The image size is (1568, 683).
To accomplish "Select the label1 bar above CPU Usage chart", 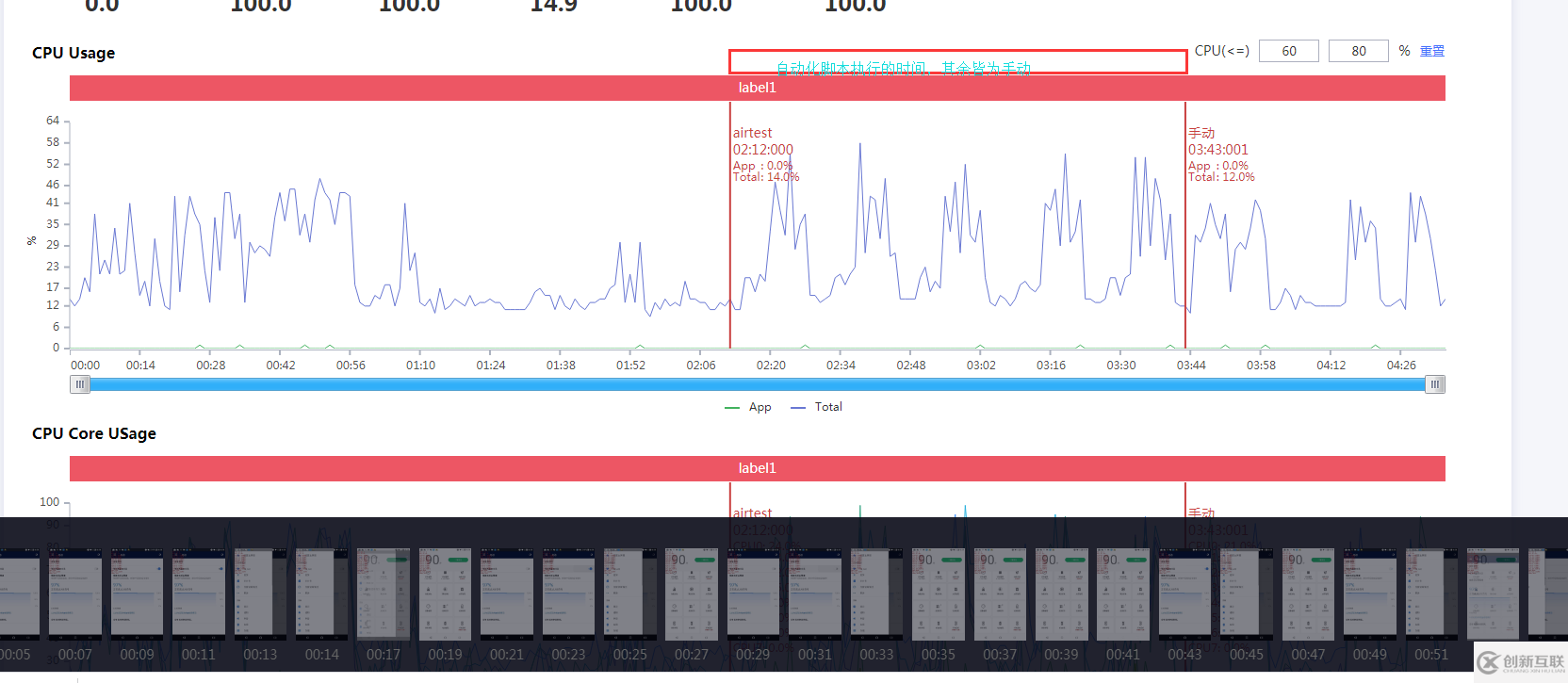I will [x=758, y=88].
